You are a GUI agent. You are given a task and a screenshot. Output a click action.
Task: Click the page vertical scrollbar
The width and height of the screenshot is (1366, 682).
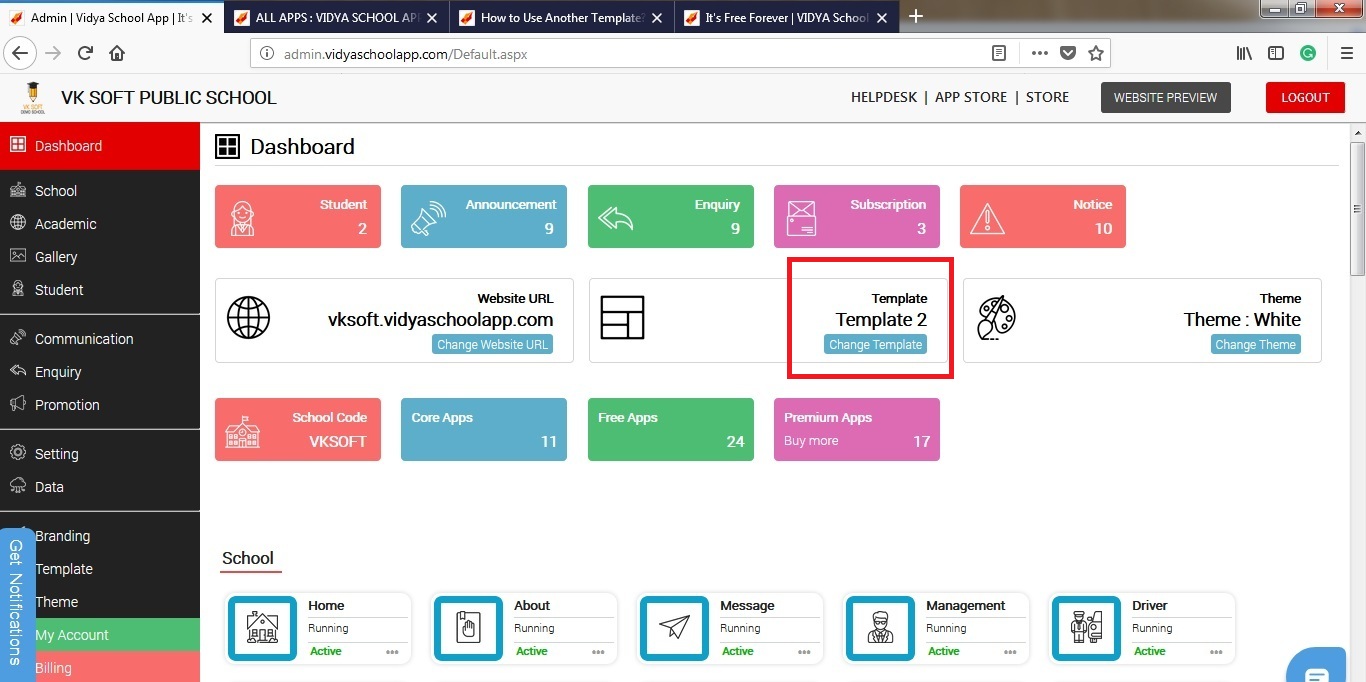1357,208
